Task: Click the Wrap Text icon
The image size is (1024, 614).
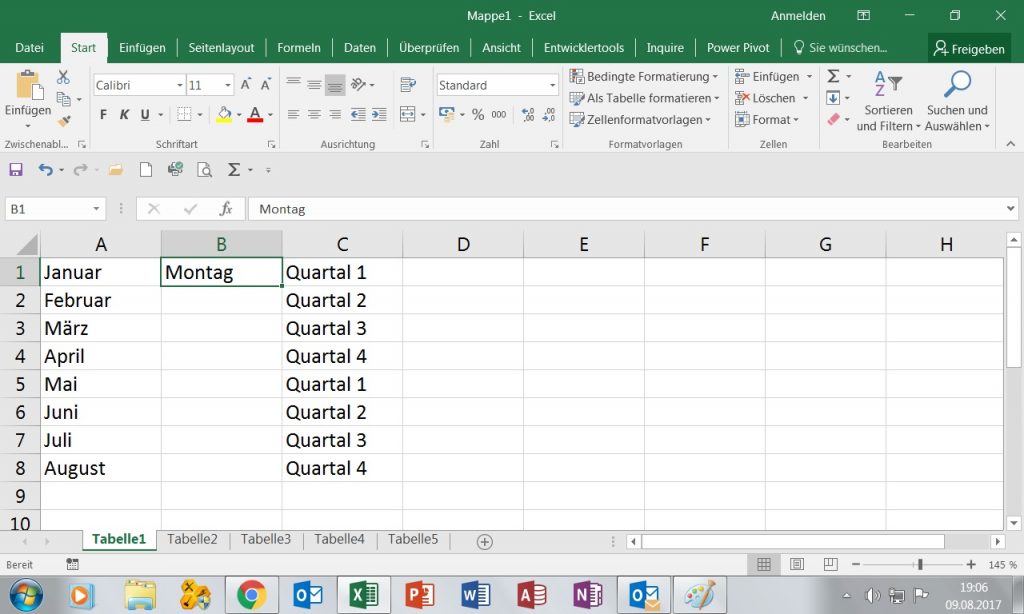Action: (x=408, y=84)
